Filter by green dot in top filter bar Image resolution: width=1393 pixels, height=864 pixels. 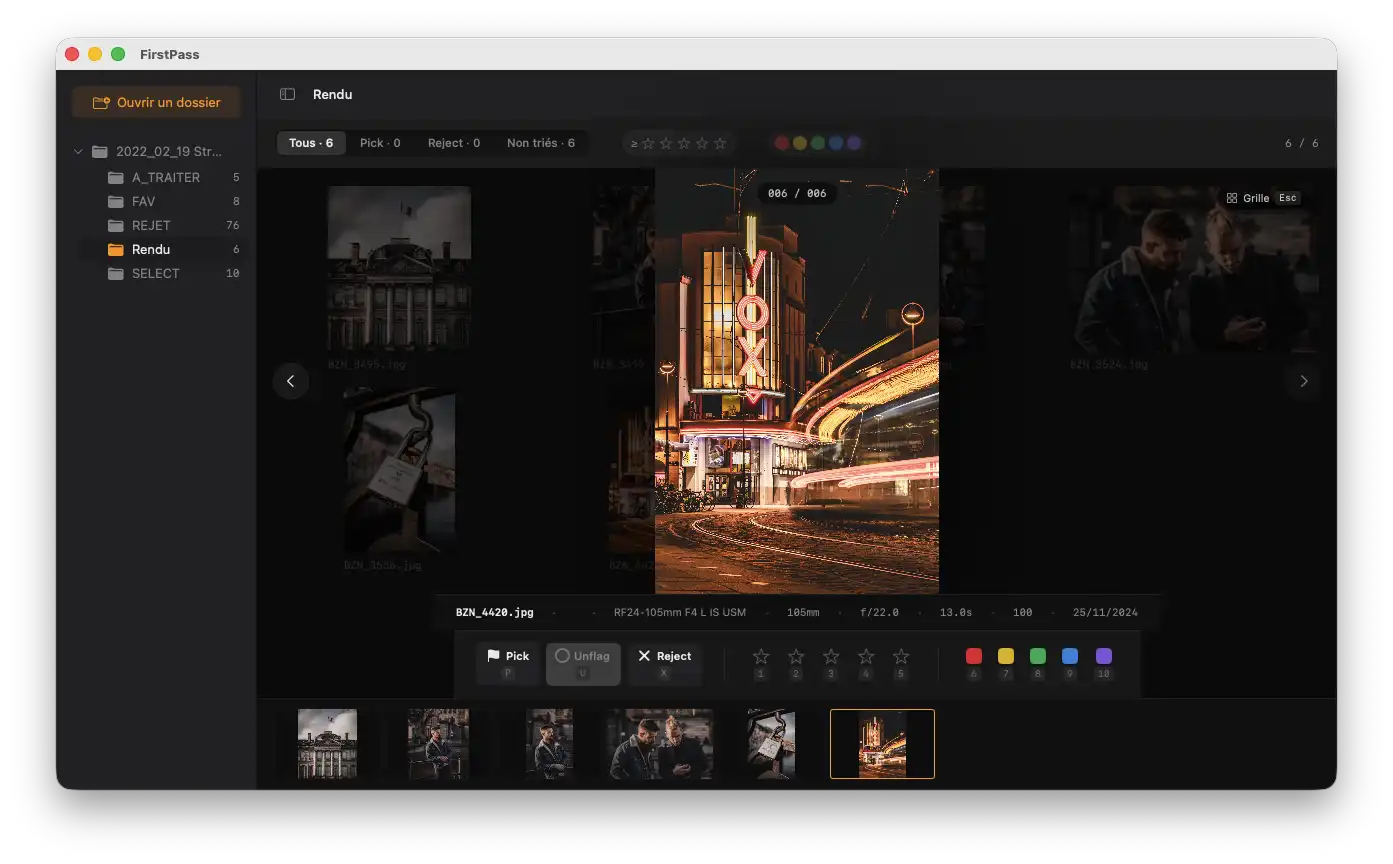point(818,143)
